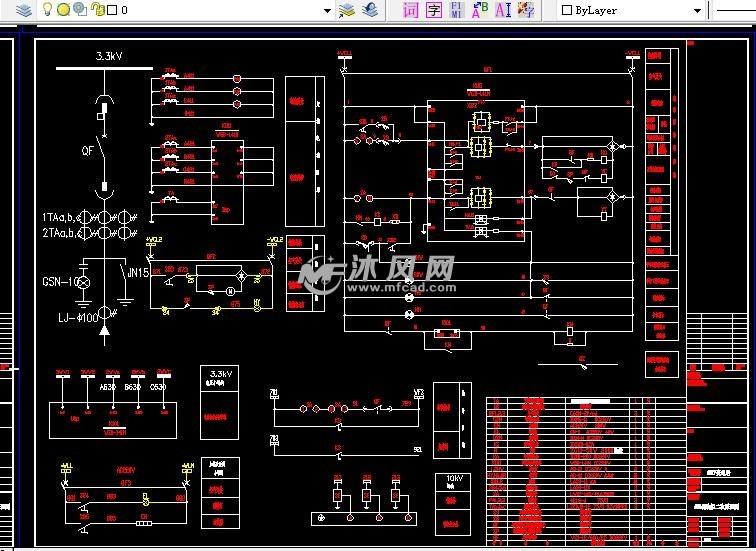The height and width of the screenshot is (551, 756).
Task: Click the magenta 词 text tool icon
Action: pyautogui.click(x=410, y=10)
